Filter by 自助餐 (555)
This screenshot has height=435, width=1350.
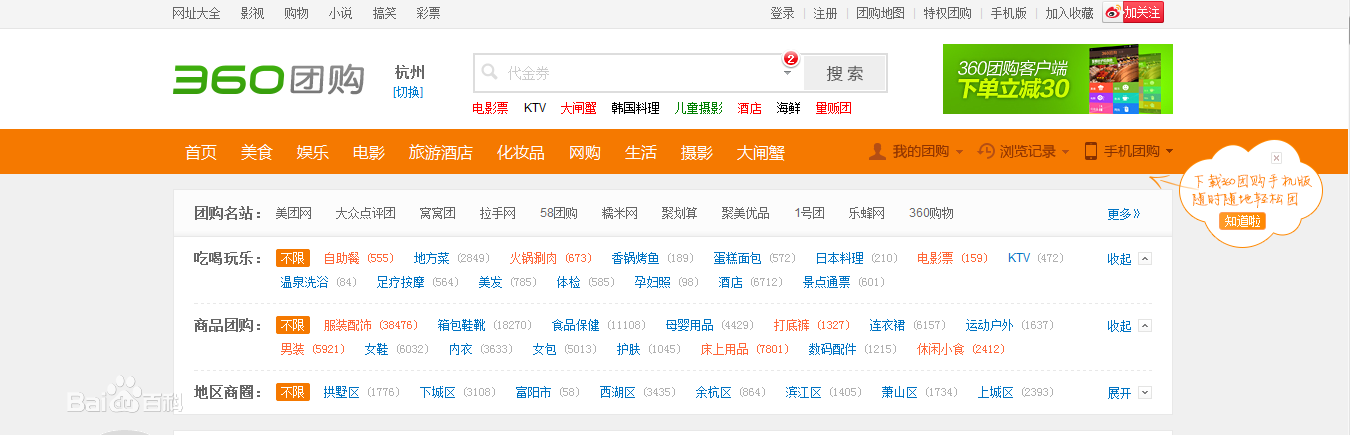coord(359,258)
